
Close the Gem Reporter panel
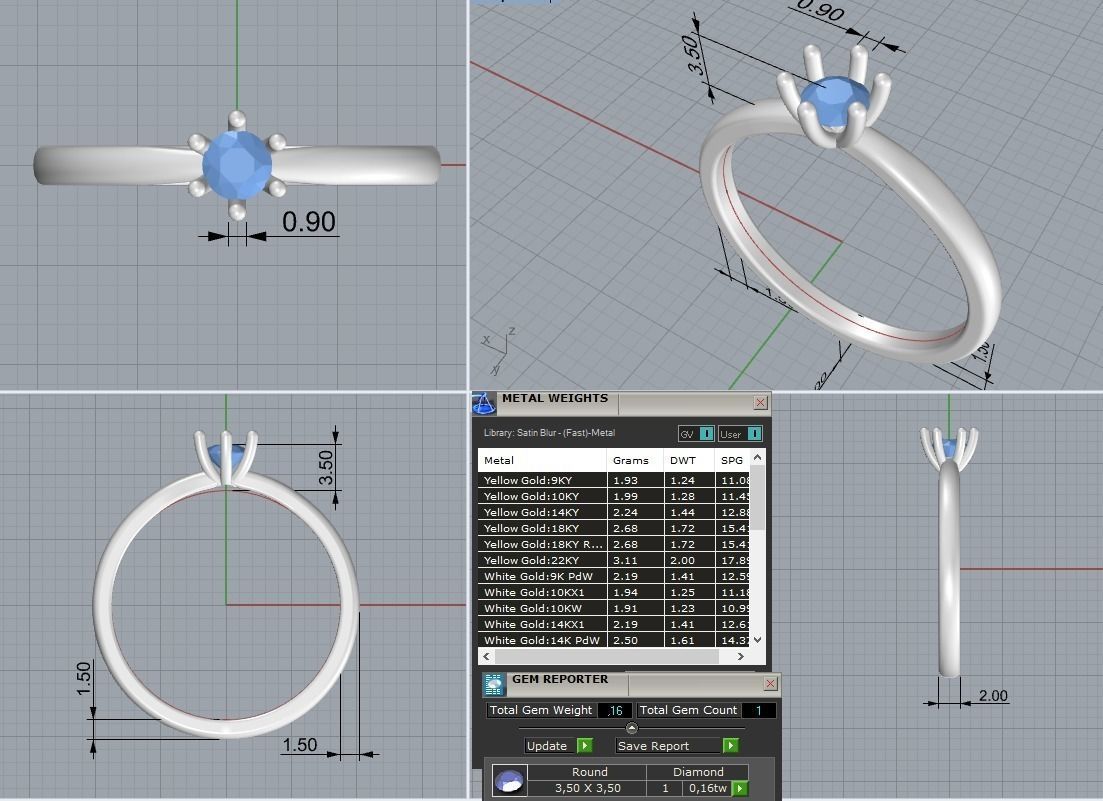click(x=770, y=684)
